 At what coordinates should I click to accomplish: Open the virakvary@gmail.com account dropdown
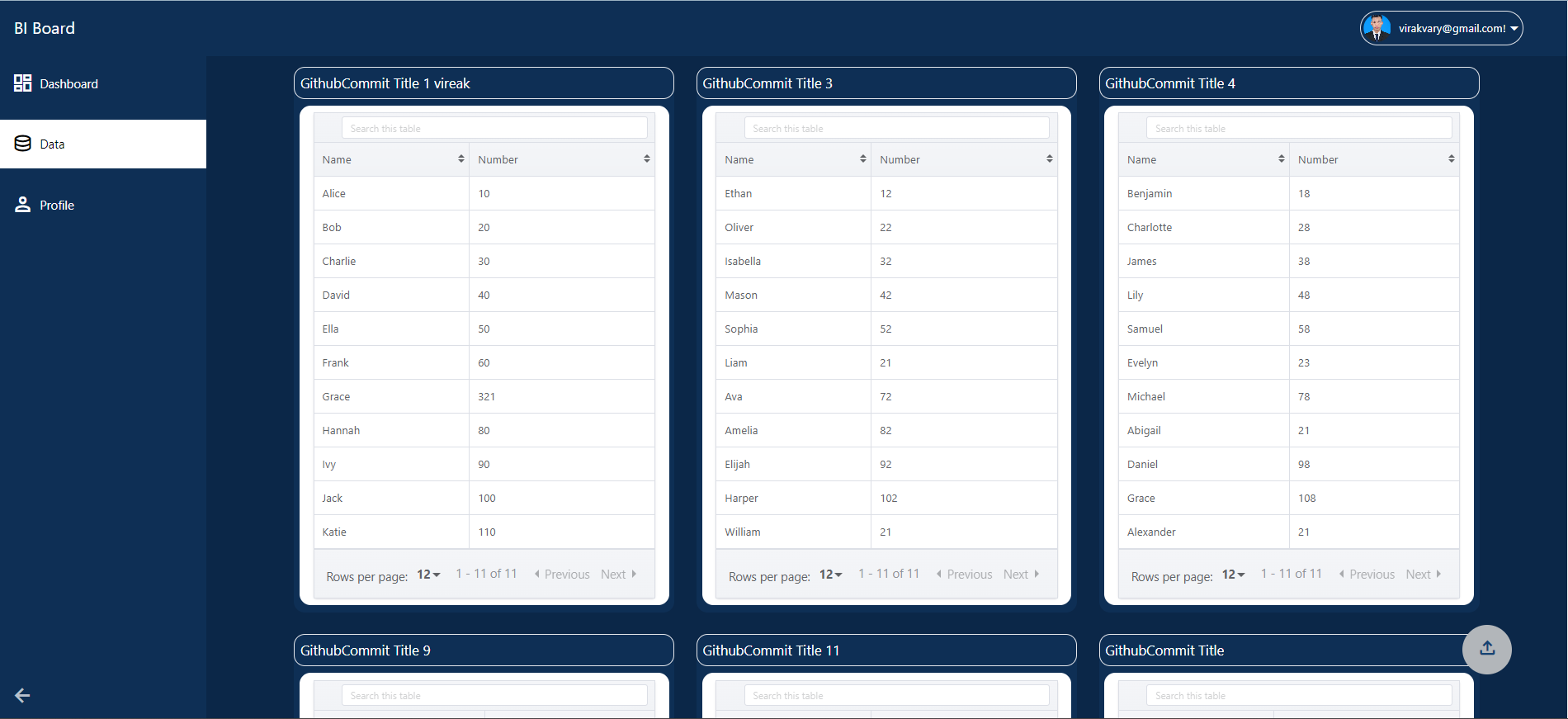[x=1441, y=28]
